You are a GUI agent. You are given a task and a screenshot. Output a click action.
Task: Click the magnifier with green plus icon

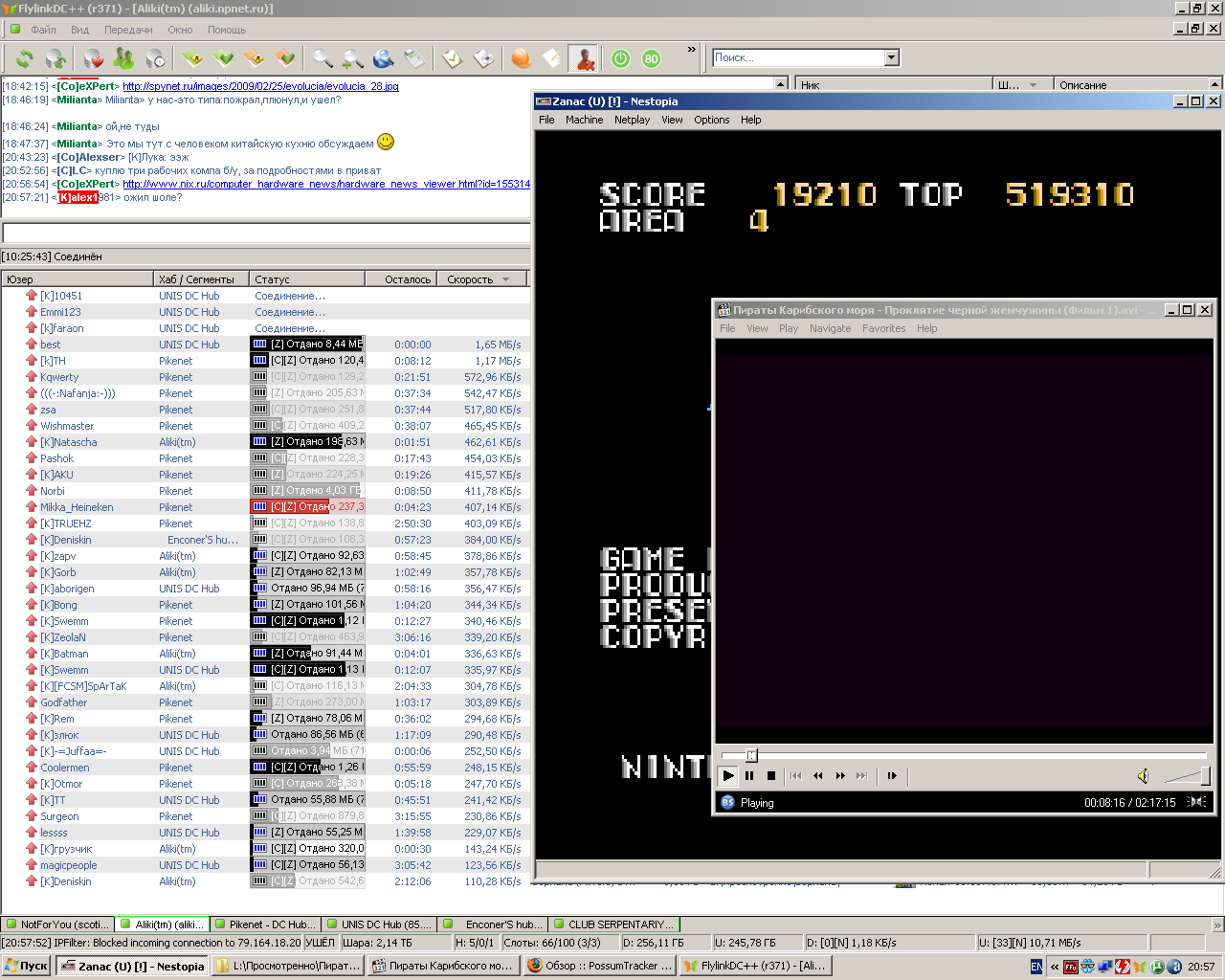(353, 59)
